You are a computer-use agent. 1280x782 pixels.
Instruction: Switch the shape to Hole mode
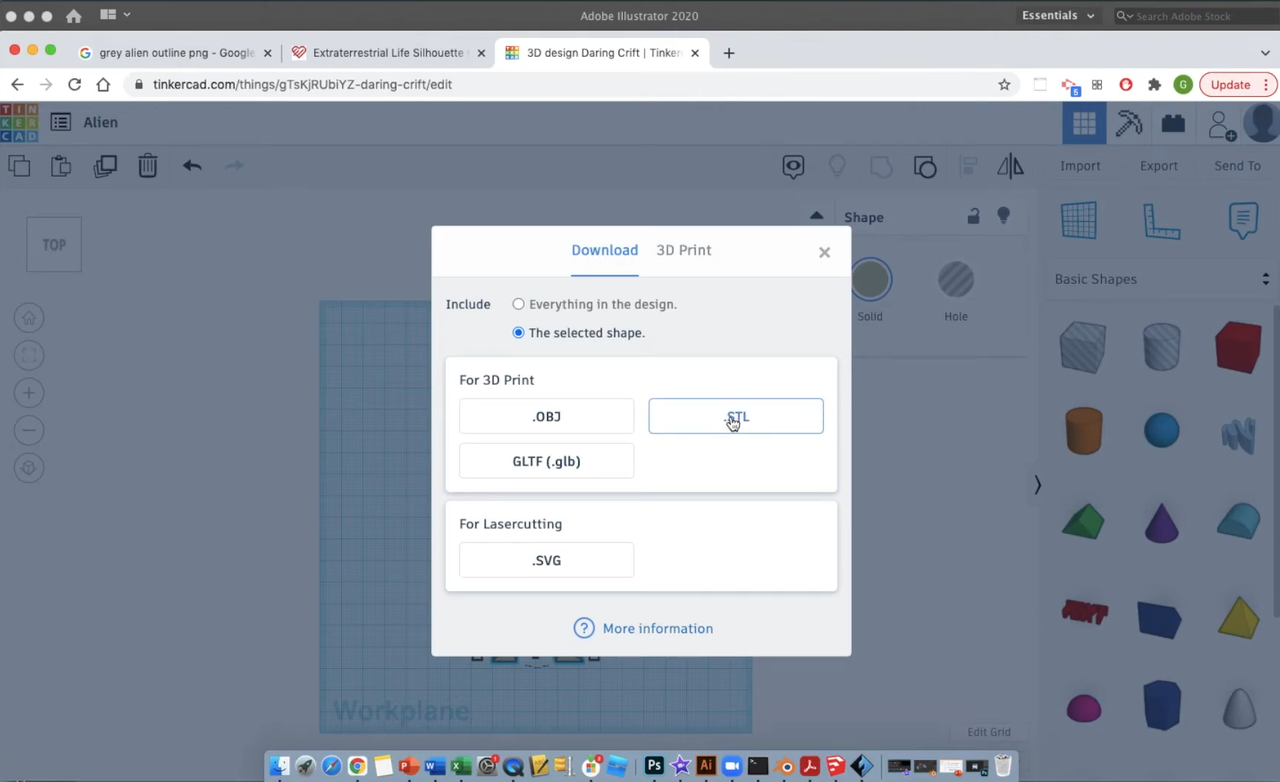[955, 279]
